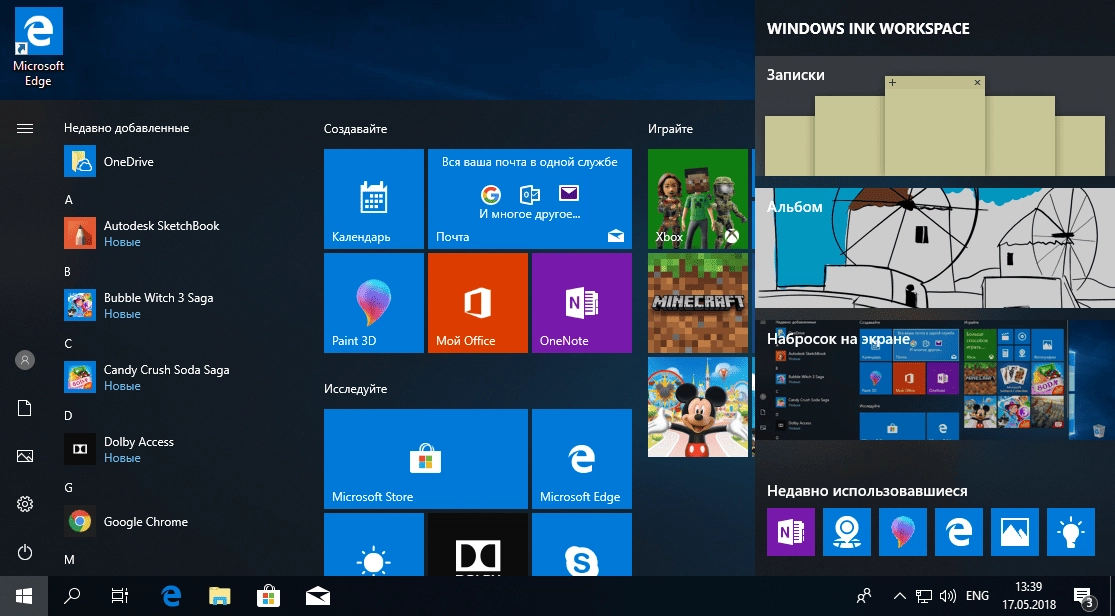Image resolution: width=1115 pixels, height=616 pixels.
Task: Click the Создавайте tile group title
Action: click(356, 129)
